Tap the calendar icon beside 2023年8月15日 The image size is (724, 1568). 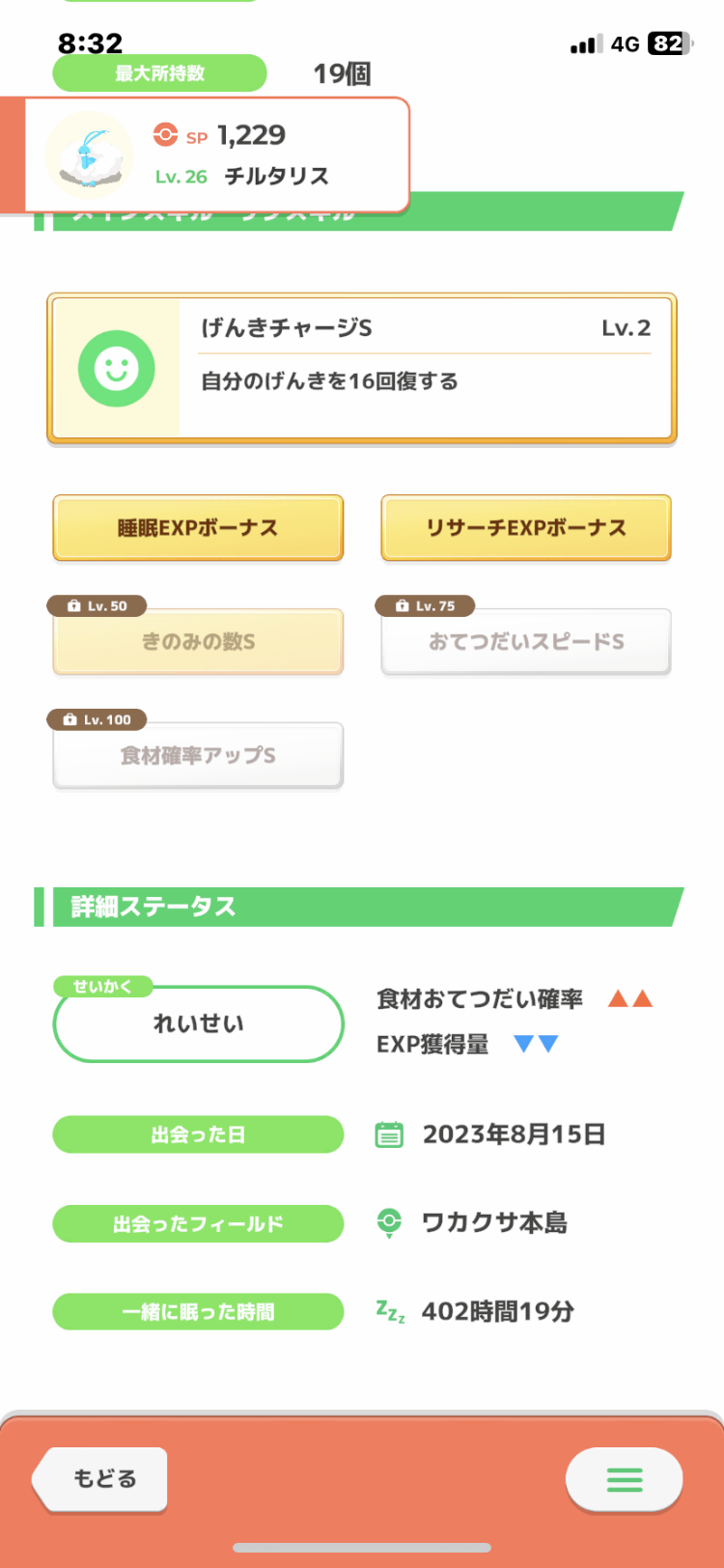[x=389, y=1134]
